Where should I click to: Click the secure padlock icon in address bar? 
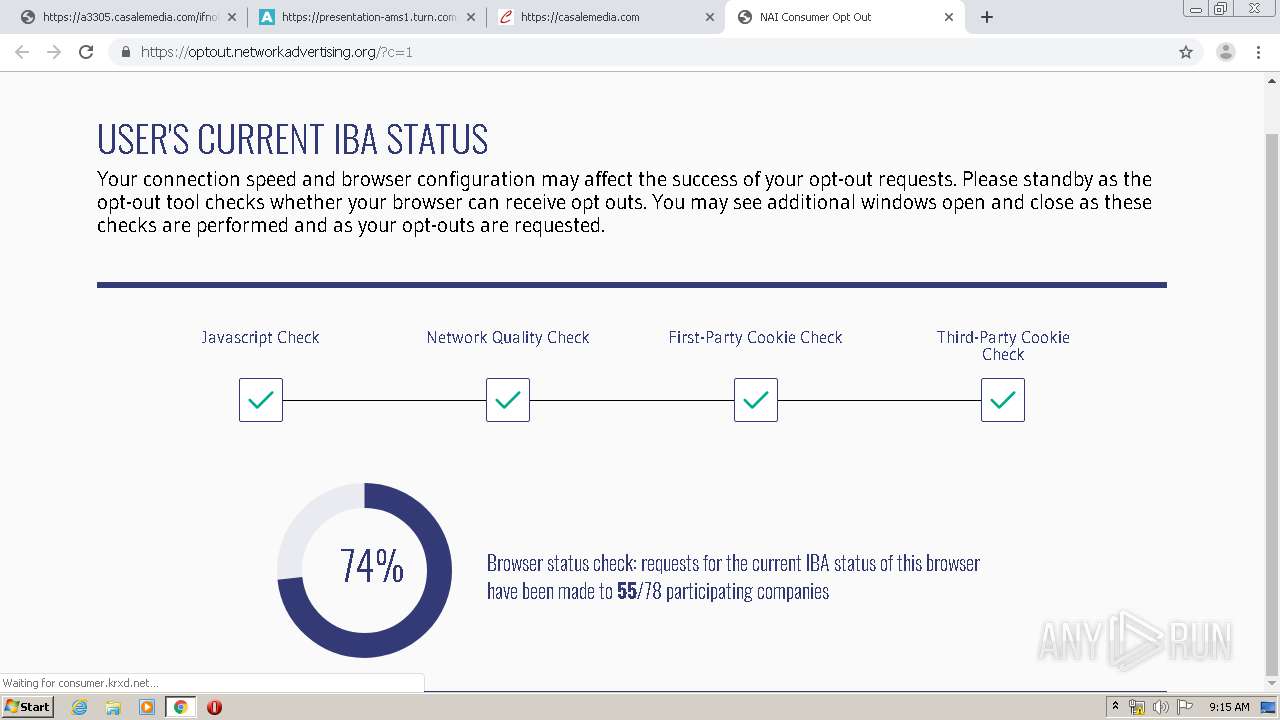(125, 52)
